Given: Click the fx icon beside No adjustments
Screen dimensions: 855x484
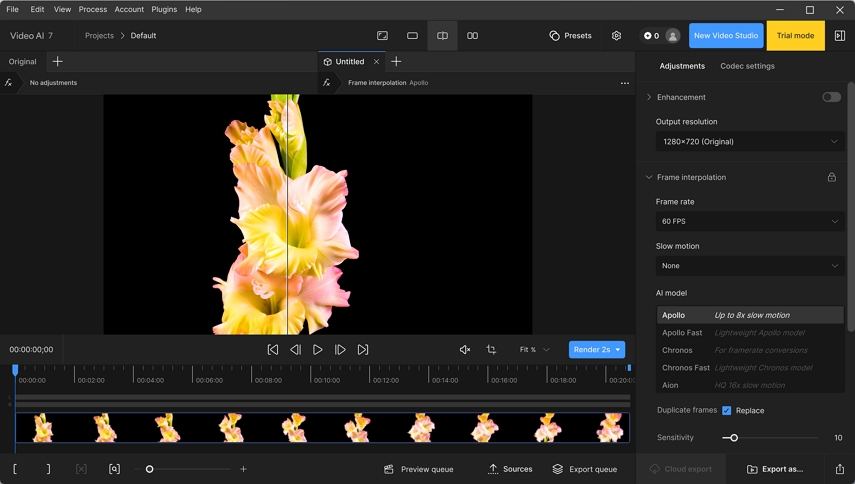Looking at the screenshot, I should click(8, 83).
